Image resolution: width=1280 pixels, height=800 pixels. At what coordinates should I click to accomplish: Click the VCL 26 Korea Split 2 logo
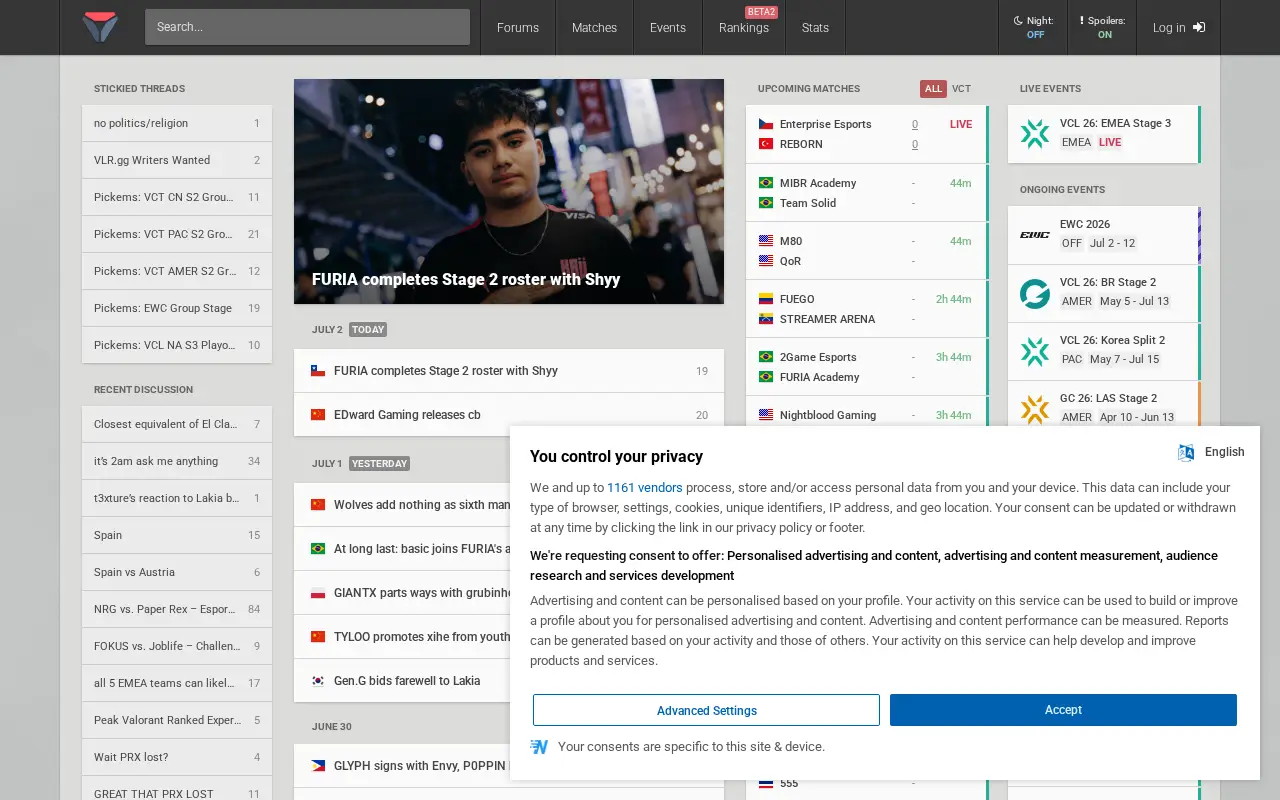coord(1035,351)
